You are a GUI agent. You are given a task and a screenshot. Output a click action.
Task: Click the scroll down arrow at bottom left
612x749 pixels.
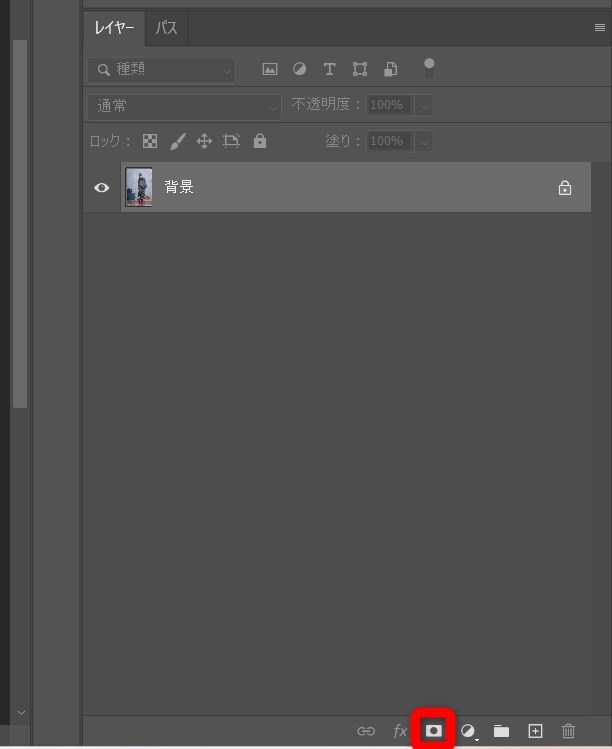21,713
